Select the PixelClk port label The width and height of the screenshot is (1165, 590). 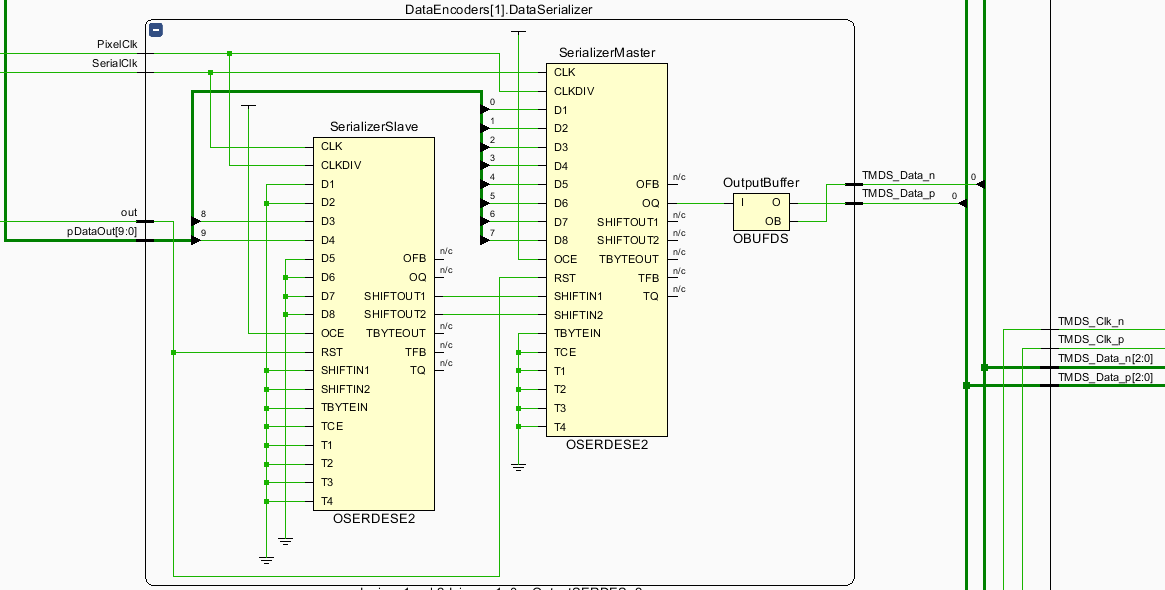tap(117, 45)
